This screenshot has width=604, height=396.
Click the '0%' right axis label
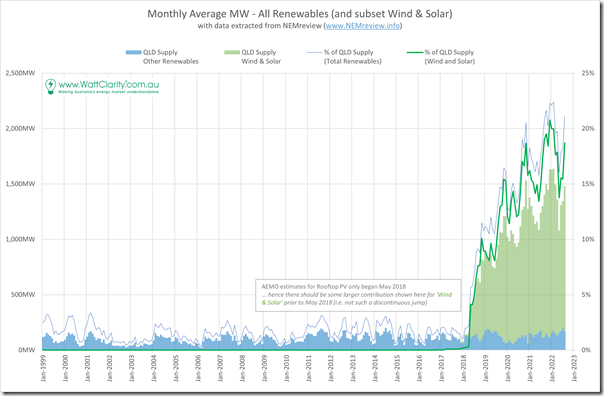coord(586,350)
